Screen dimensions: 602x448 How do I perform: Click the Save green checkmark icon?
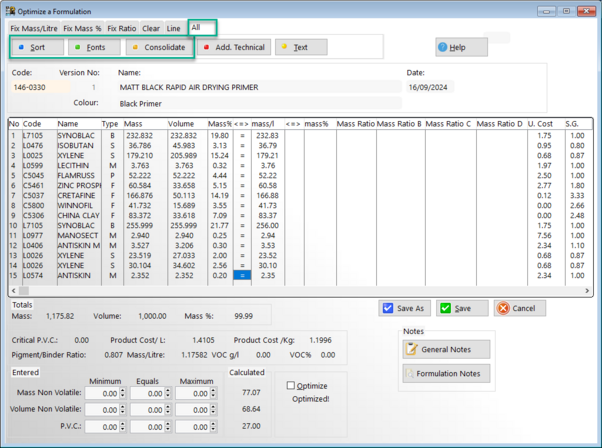445,308
